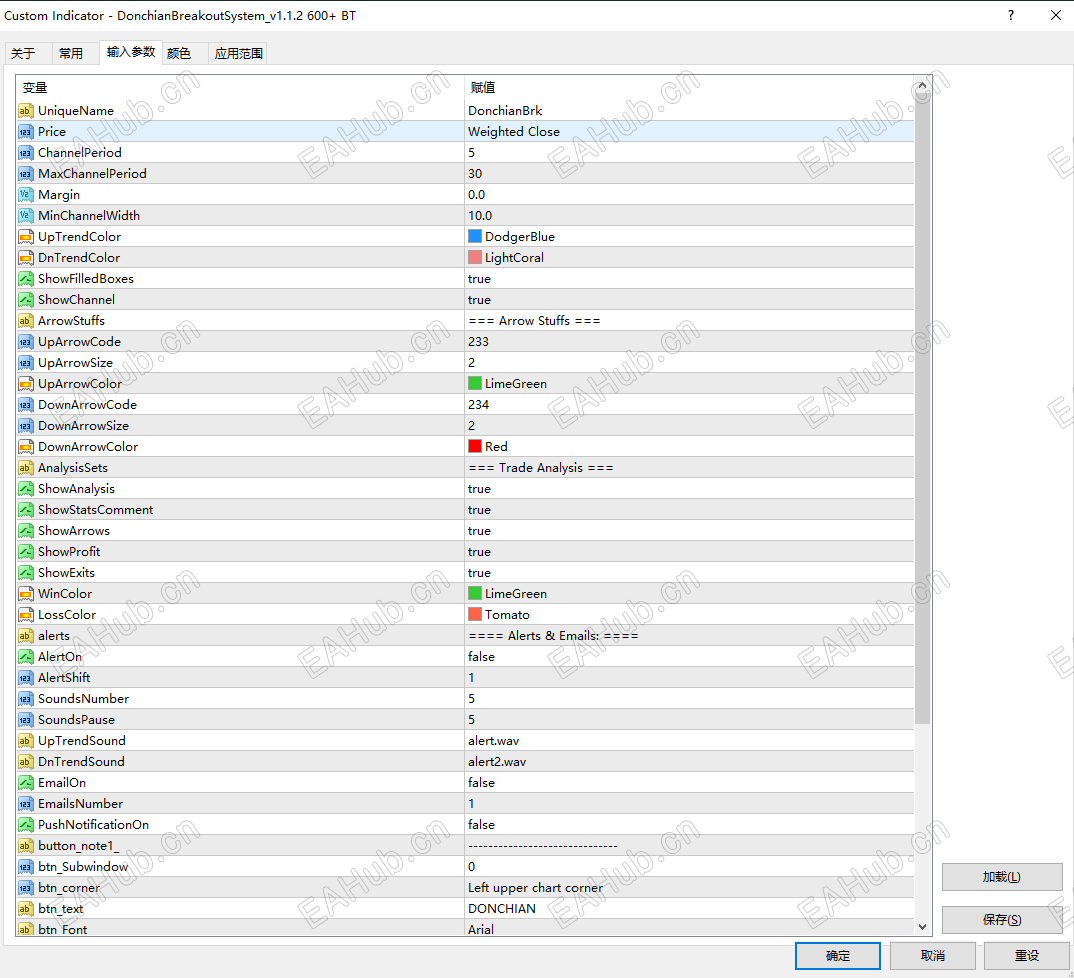Image resolution: width=1074 pixels, height=978 pixels.
Task: Click the scrollbar down arrow of the parameter list
Action: 923,927
